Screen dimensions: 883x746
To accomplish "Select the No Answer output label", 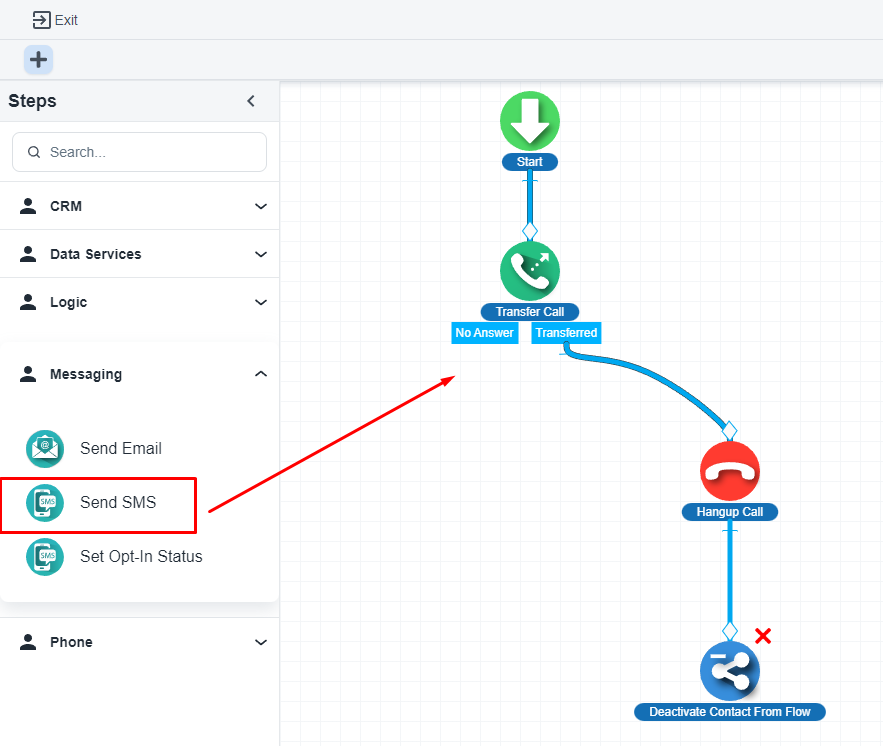I will [485, 333].
